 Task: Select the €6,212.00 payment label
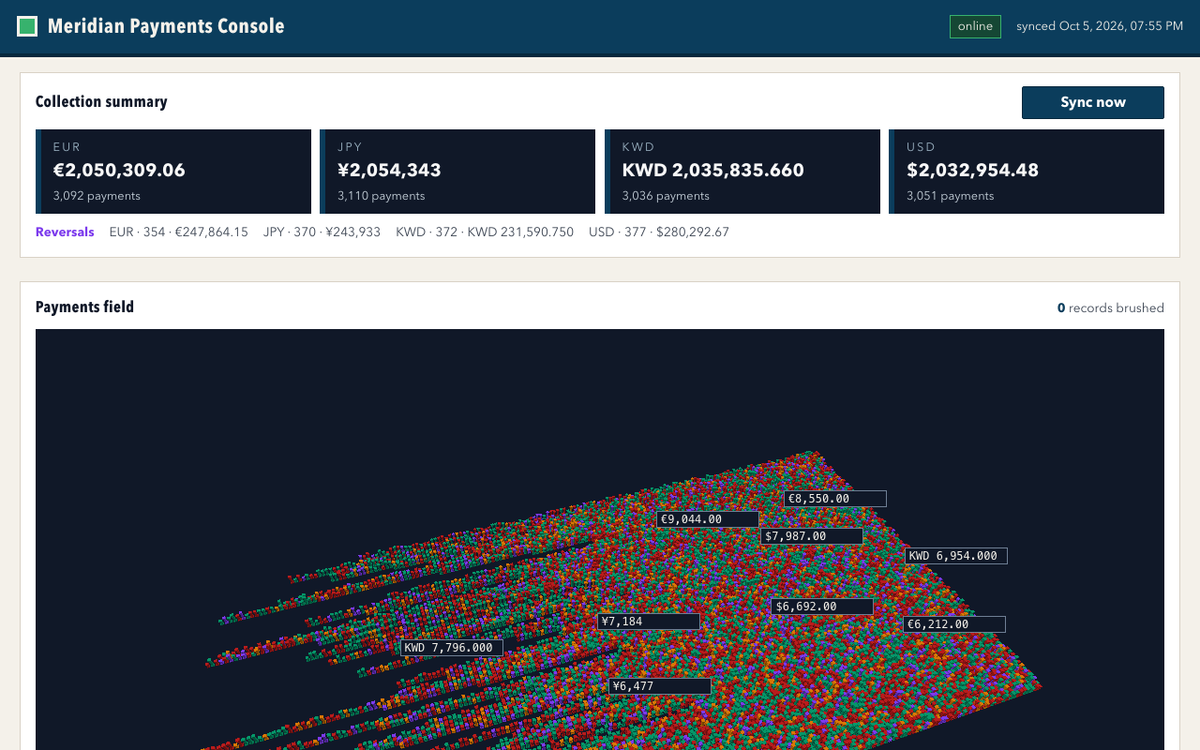pos(954,624)
